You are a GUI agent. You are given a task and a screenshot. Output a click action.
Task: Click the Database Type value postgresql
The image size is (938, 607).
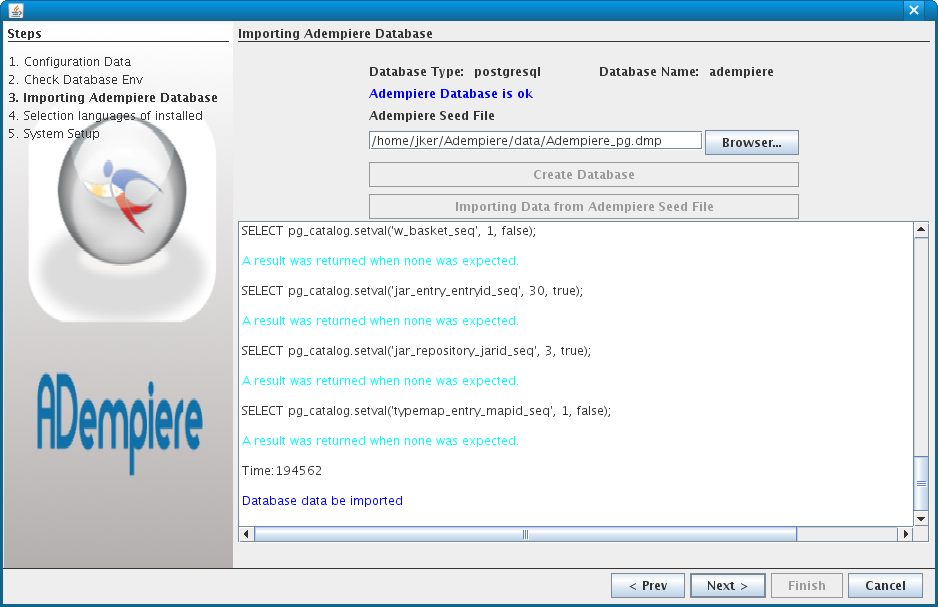point(507,72)
